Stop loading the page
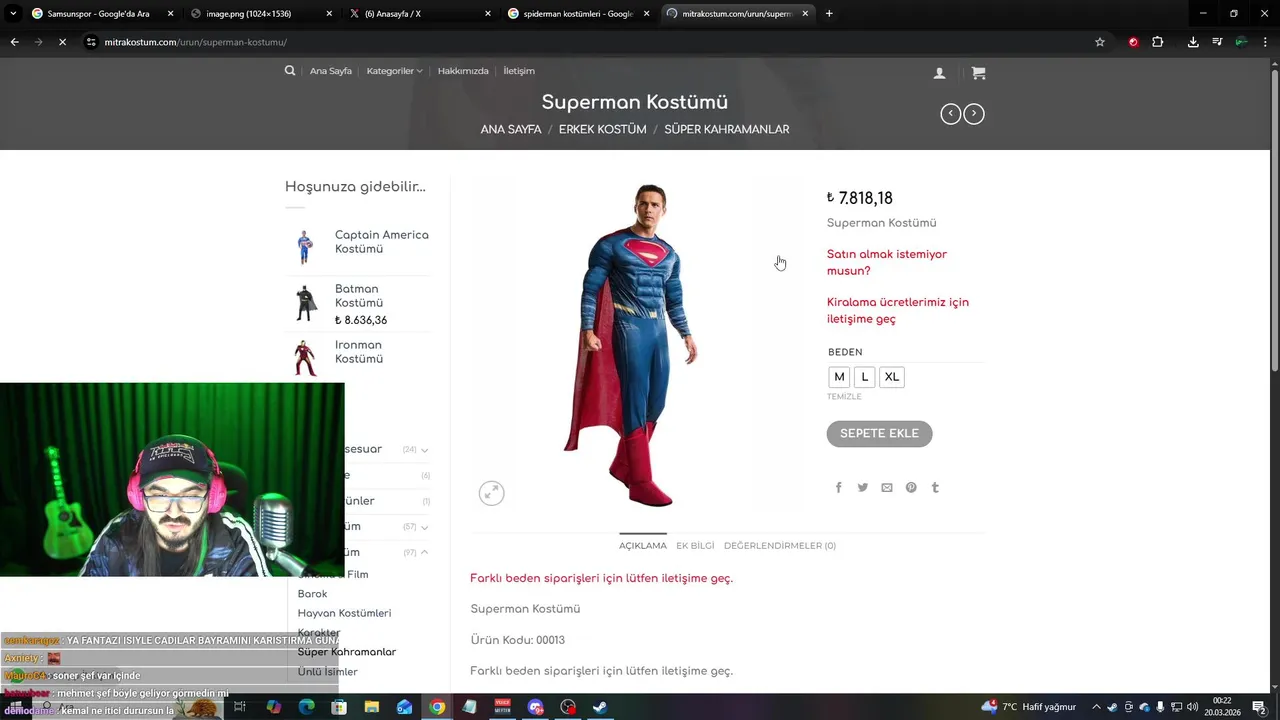Image resolution: width=1280 pixels, height=720 pixels. (62, 42)
